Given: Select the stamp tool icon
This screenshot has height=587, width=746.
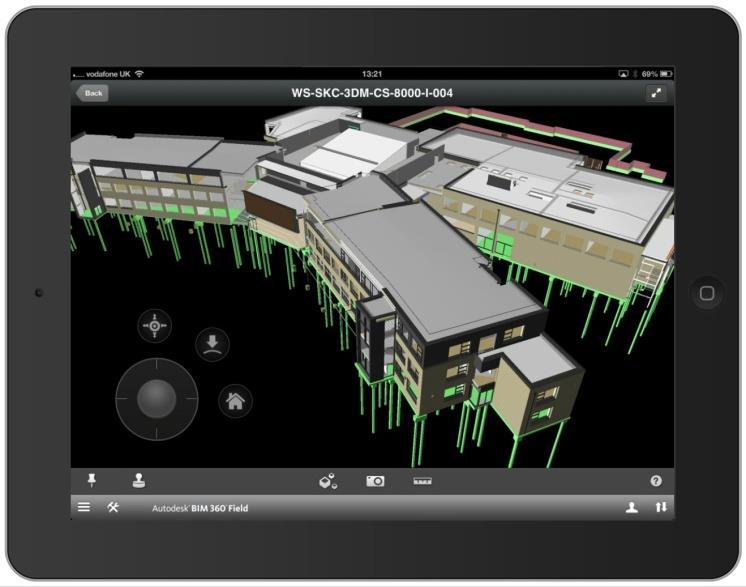Looking at the screenshot, I should point(138,480).
